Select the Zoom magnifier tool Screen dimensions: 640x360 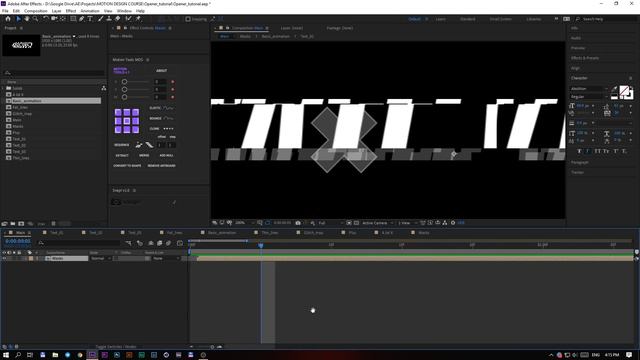36,19
